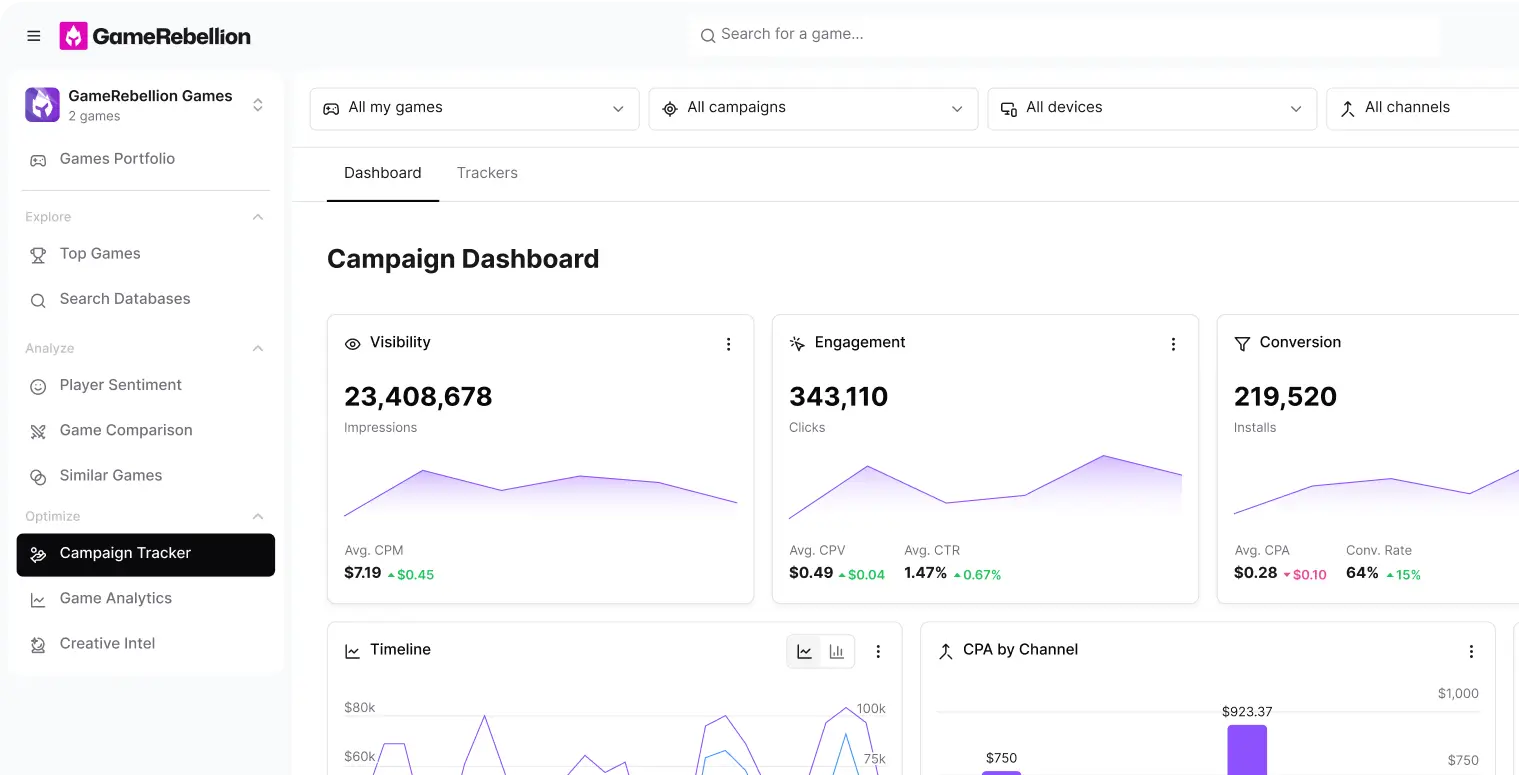Switch Timeline to bar chart view

point(837,651)
